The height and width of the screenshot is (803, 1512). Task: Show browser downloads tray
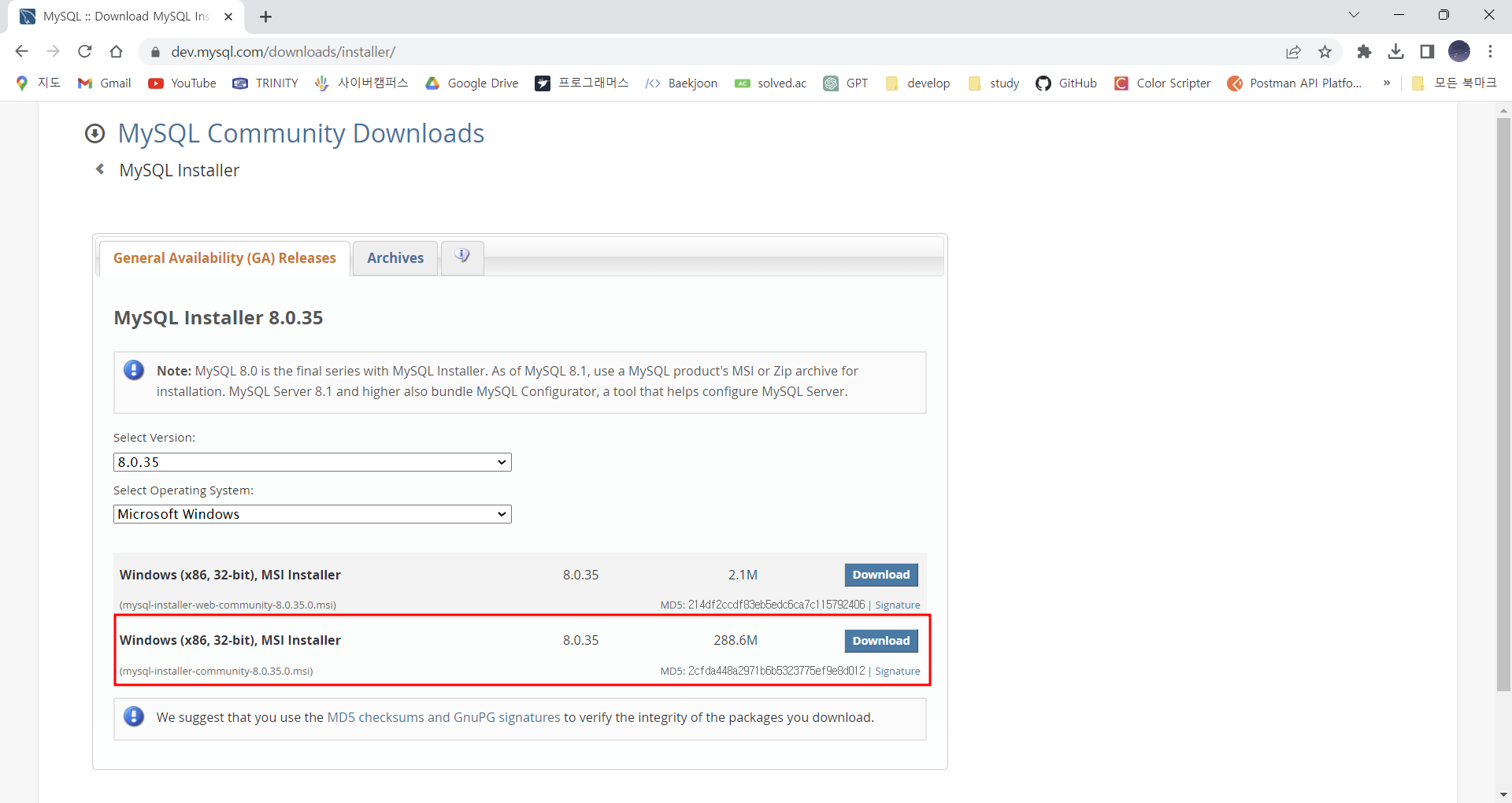coord(1396,52)
